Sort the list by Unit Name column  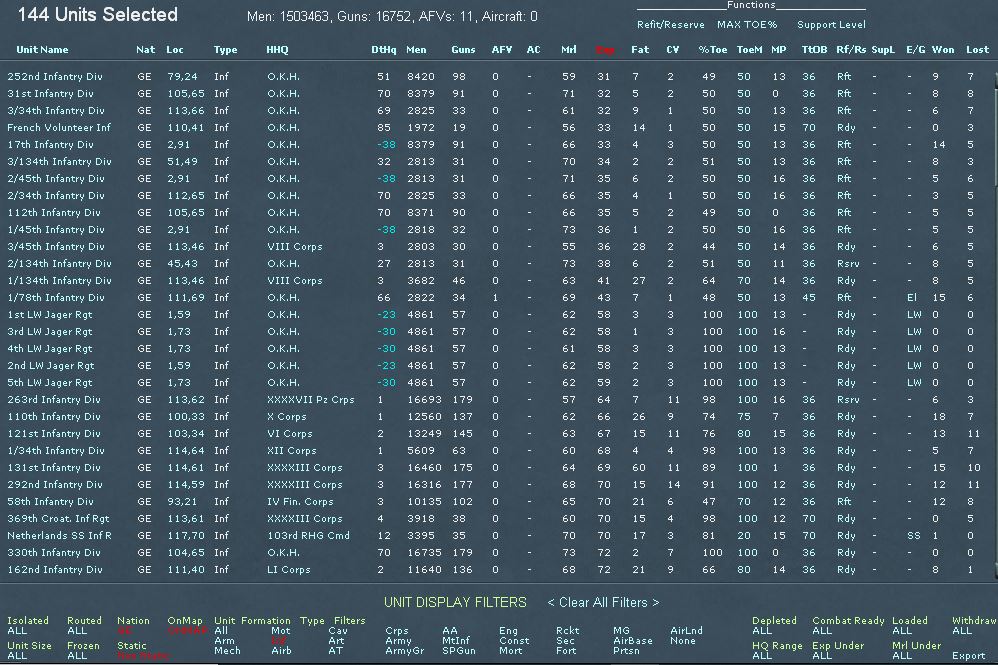tap(42, 50)
